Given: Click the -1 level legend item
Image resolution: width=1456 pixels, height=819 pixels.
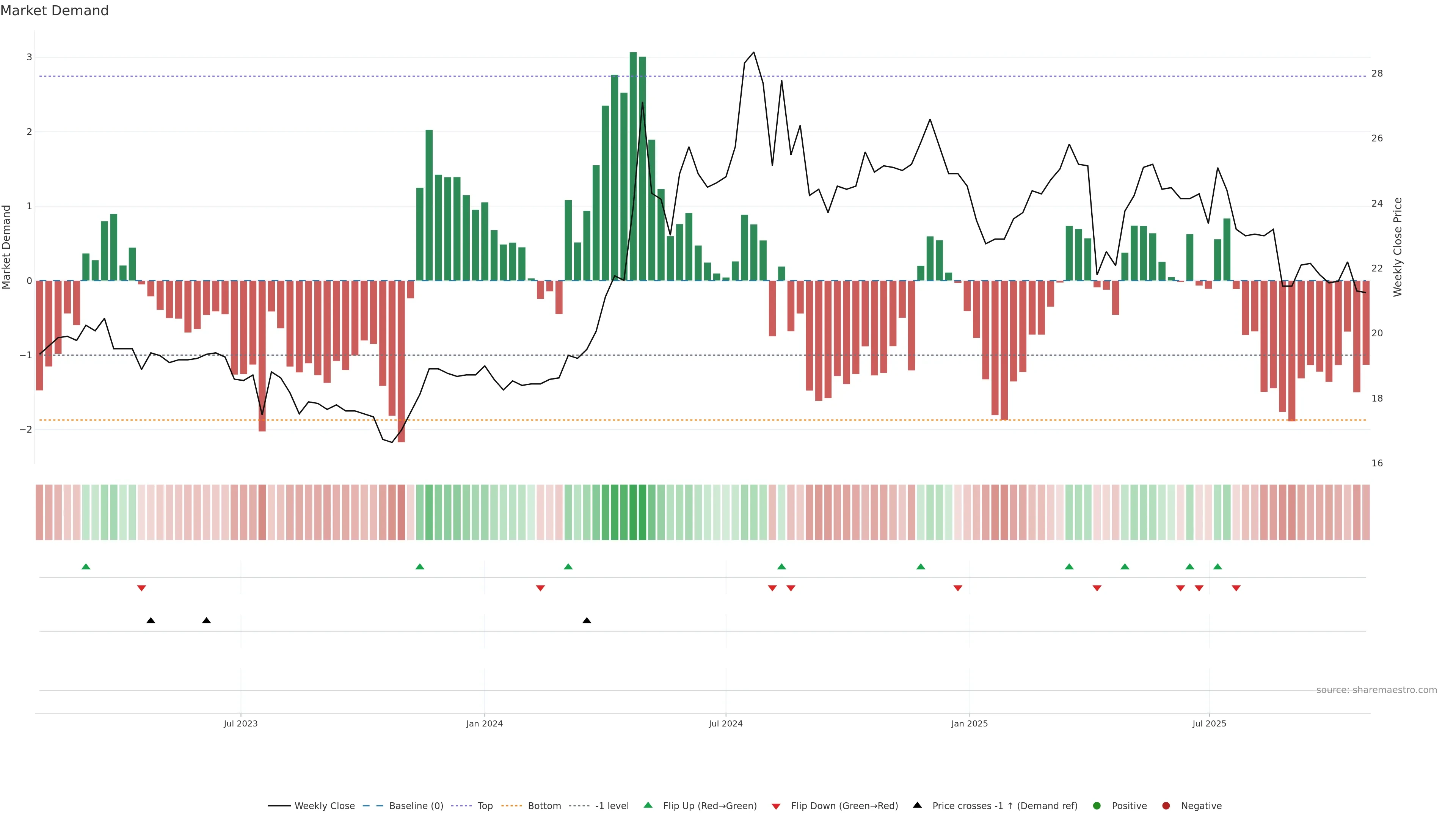Looking at the screenshot, I should 612,806.
